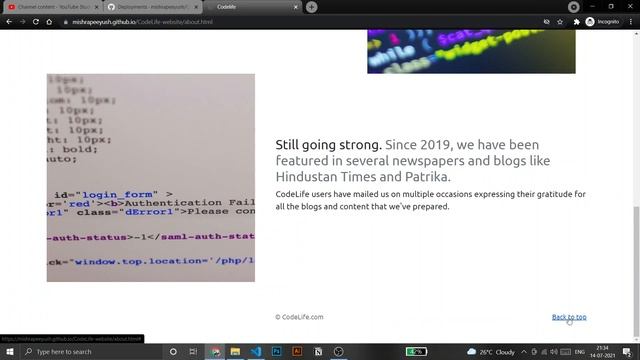View site security lock info

(x=65, y=22)
